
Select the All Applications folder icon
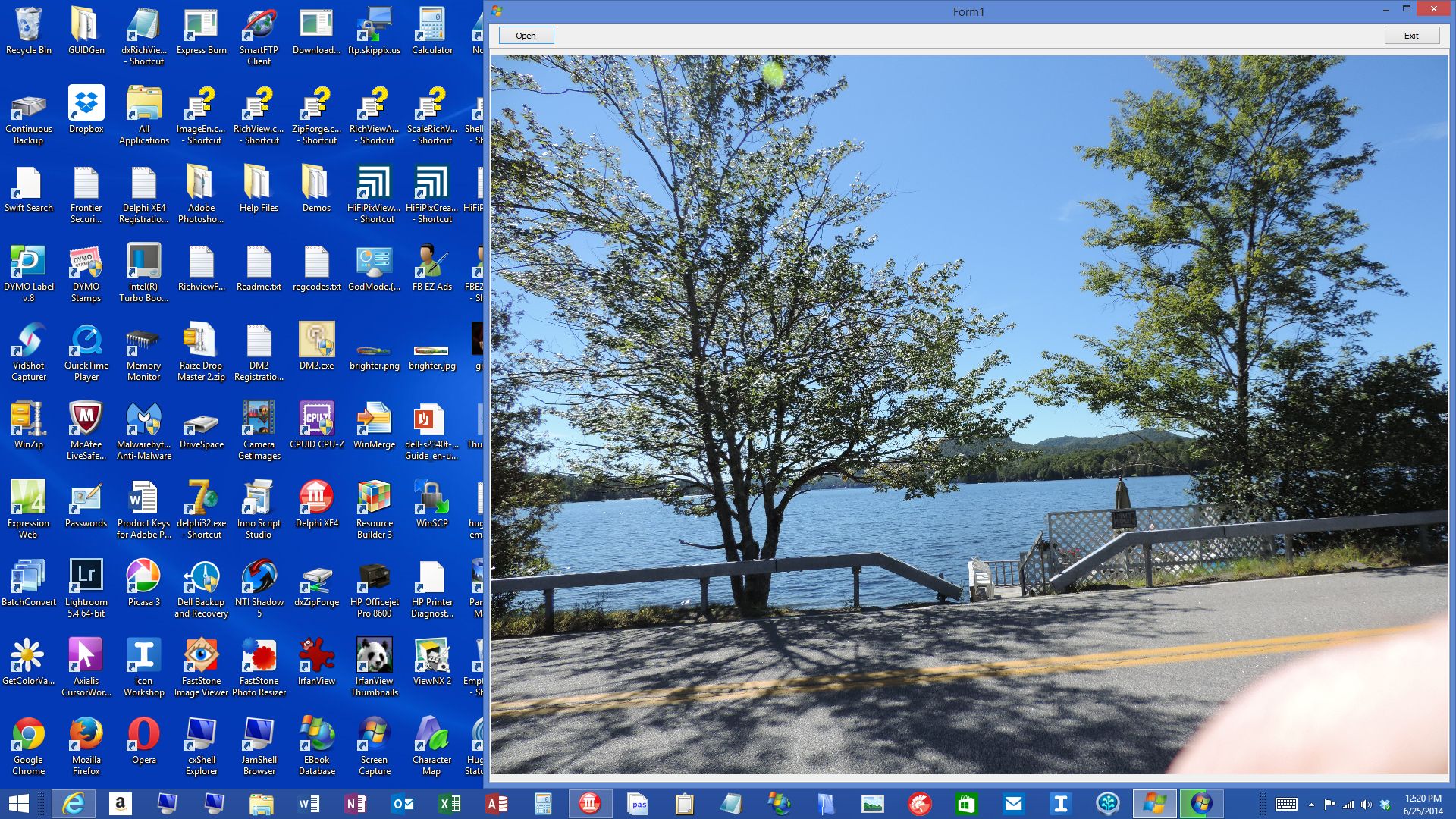coord(144,116)
